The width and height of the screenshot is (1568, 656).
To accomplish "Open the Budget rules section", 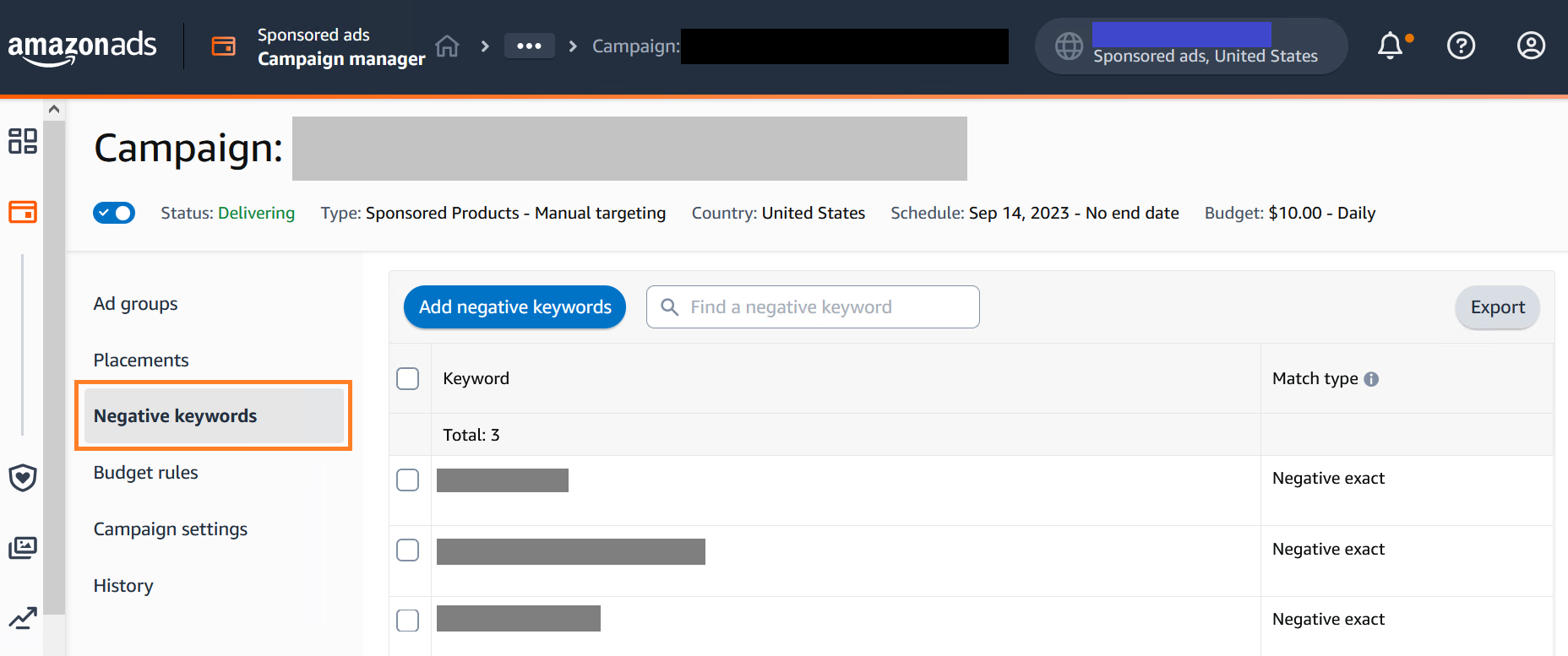I will click(x=145, y=473).
